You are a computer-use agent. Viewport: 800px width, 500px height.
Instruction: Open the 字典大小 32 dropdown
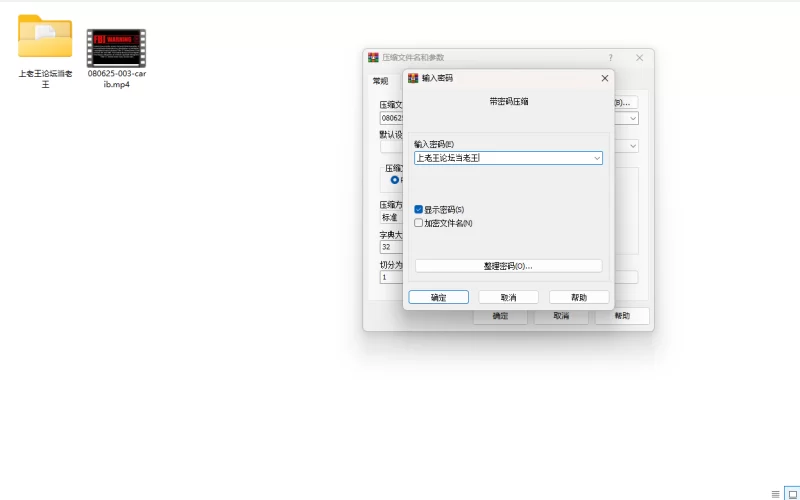tap(391, 247)
